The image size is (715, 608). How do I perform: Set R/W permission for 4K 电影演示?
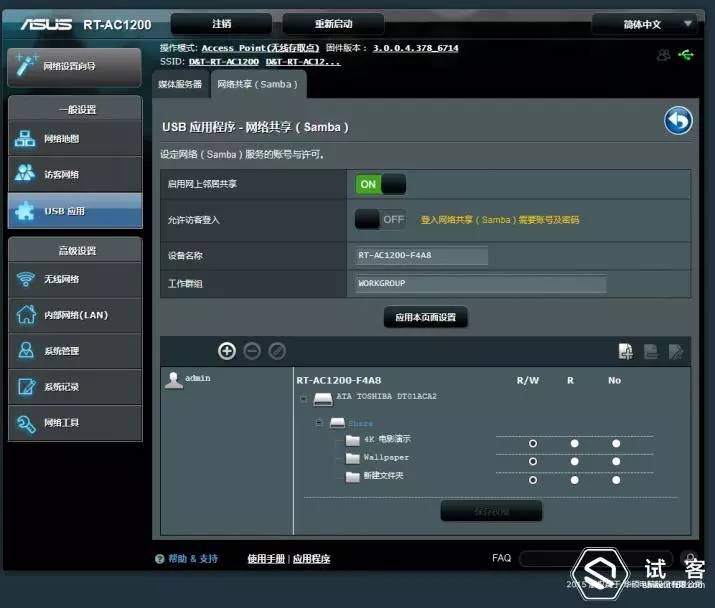pyautogui.click(x=532, y=443)
